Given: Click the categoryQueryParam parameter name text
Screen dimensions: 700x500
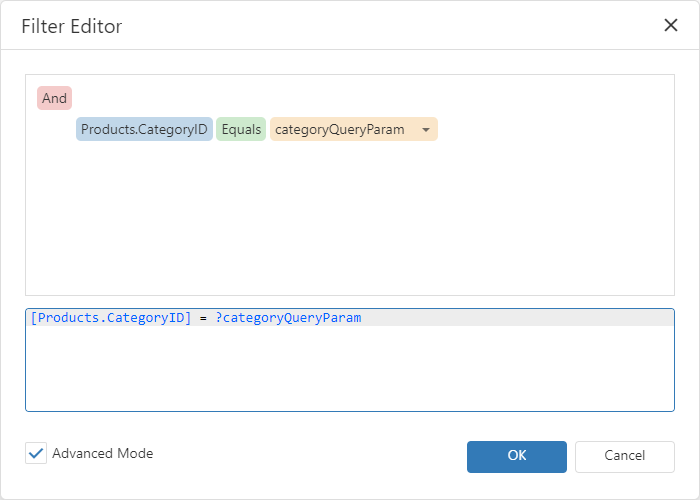Looking at the screenshot, I should pyautogui.click(x=340, y=129).
